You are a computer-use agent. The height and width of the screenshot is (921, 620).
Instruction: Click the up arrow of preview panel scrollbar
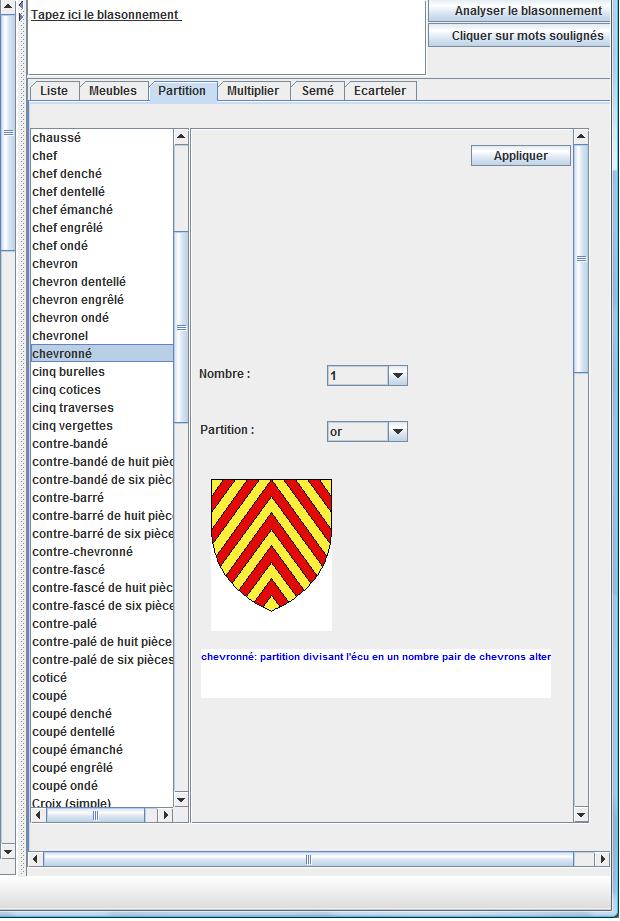(x=581, y=137)
